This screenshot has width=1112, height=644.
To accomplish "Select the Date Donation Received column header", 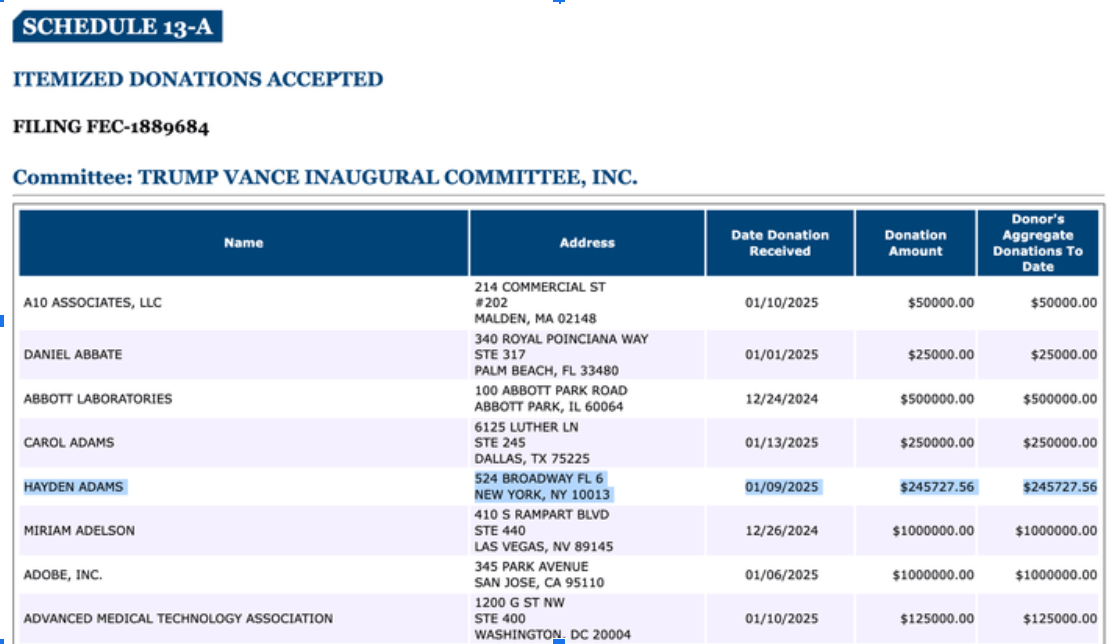I will point(780,243).
